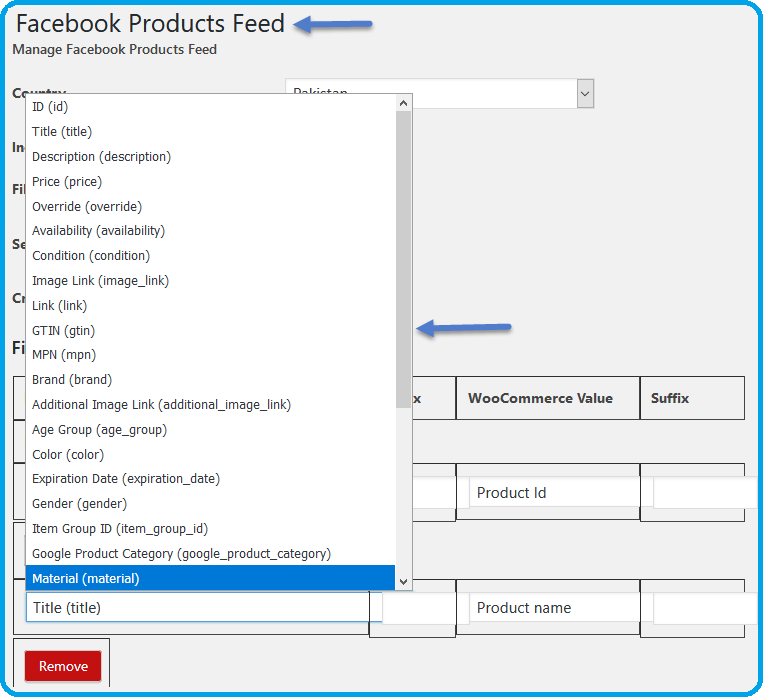Choose Title (title) in the dropdown list
Image resolution: width=763 pixels, height=697 pixels.
(x=210, y=131)
